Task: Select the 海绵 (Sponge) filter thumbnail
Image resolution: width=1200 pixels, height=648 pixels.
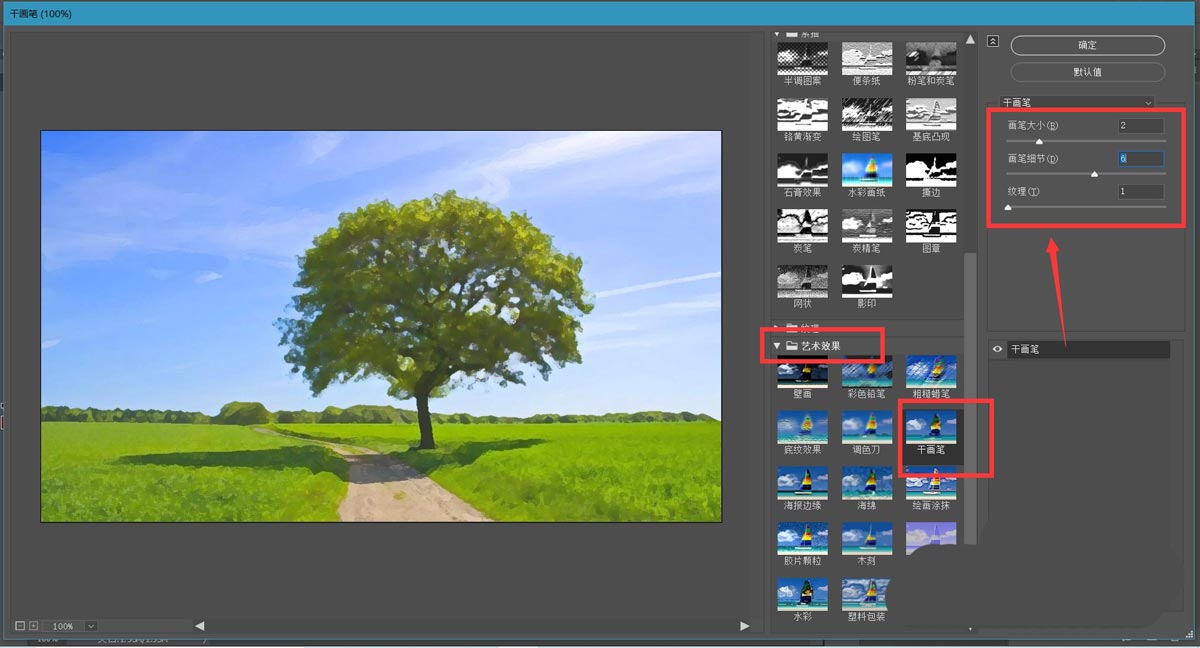Action: tap(866, 483)
